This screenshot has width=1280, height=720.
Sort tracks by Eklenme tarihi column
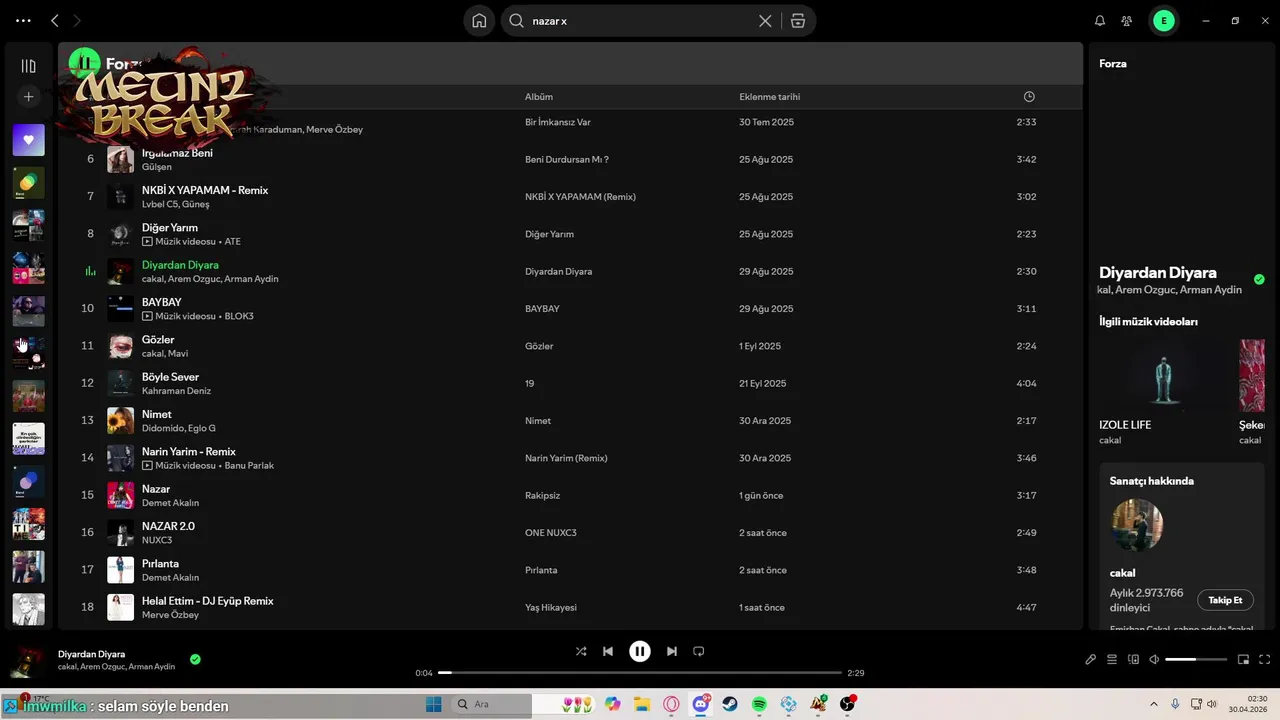[x=769, y=97]
